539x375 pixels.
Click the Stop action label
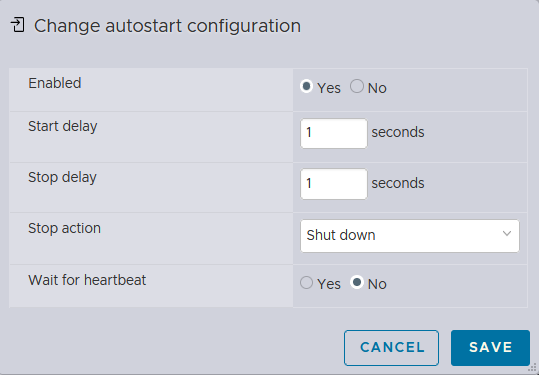[x=64, y=228]
